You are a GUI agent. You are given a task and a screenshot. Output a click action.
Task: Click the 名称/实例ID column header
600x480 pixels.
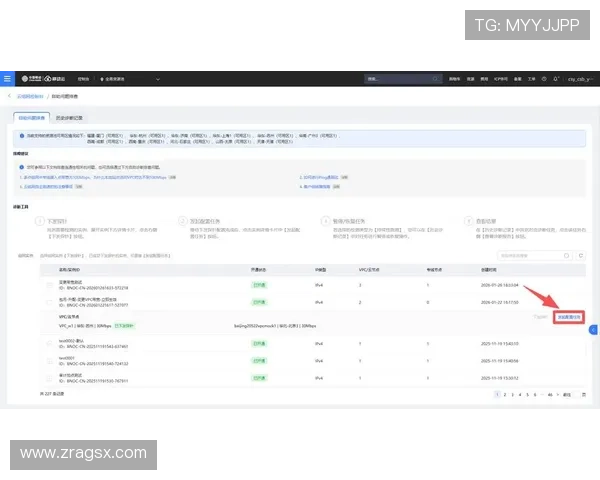[x=69, y=270]
